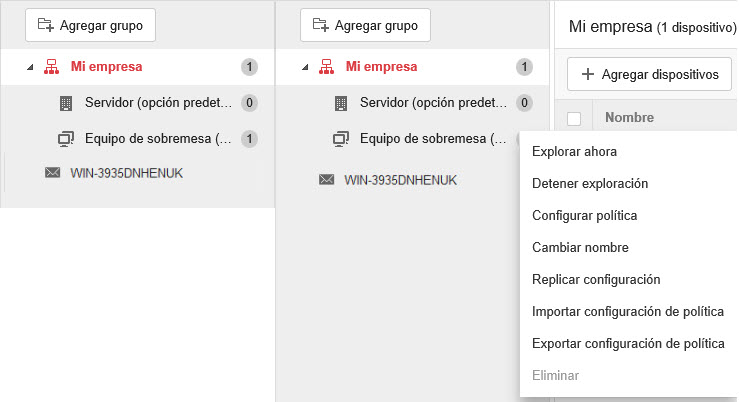Image resolution: width=739 pixels, height=402 pixels.
Task: Toggle the select-all checkbox beside Nombre
Action: (x=574, y=119)
